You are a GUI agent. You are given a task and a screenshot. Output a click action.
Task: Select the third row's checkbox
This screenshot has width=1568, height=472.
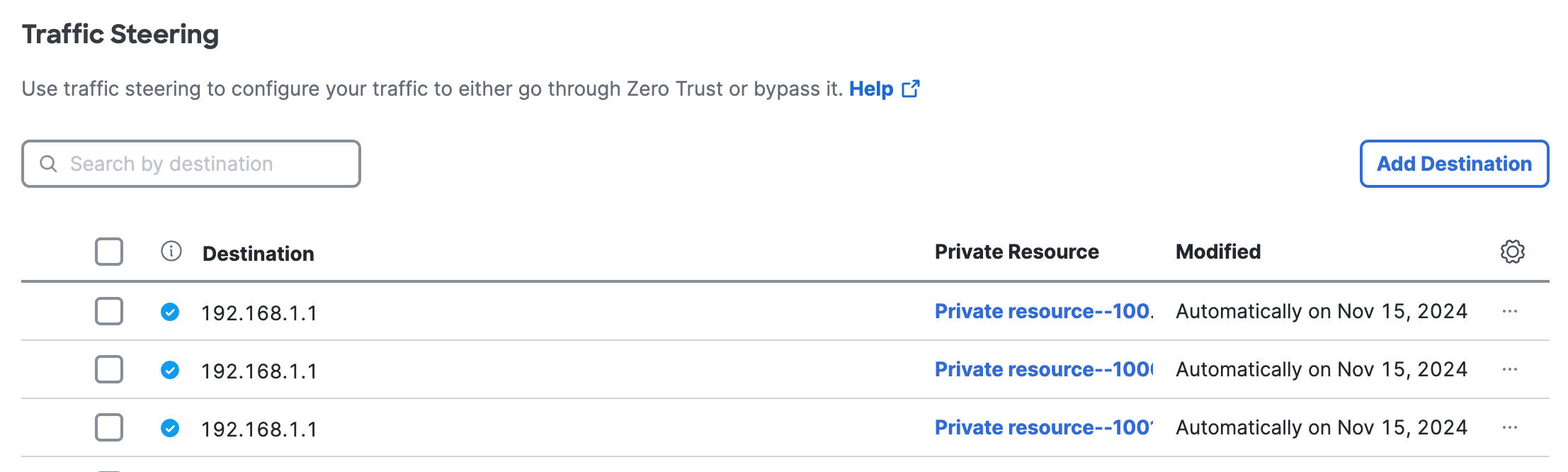point(109,427)
